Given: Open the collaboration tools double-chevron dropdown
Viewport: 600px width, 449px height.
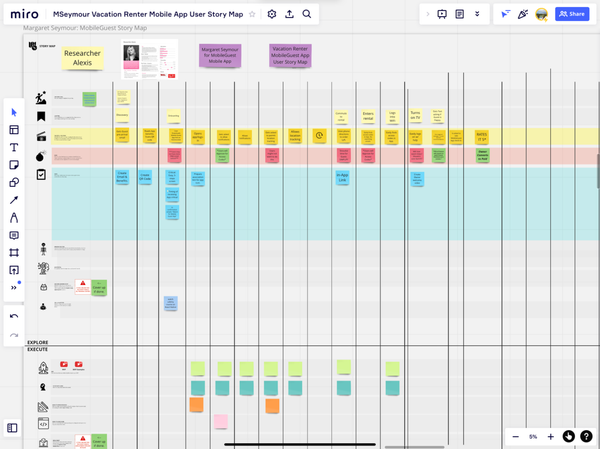Looking at the screenshot, I should click(477, 15).
